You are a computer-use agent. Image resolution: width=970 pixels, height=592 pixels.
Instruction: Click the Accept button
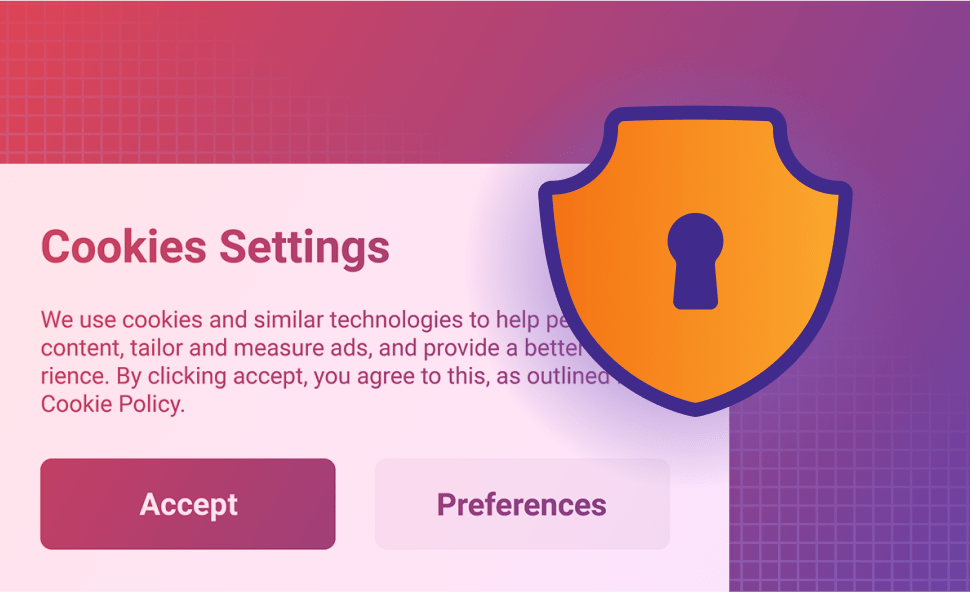188,504
